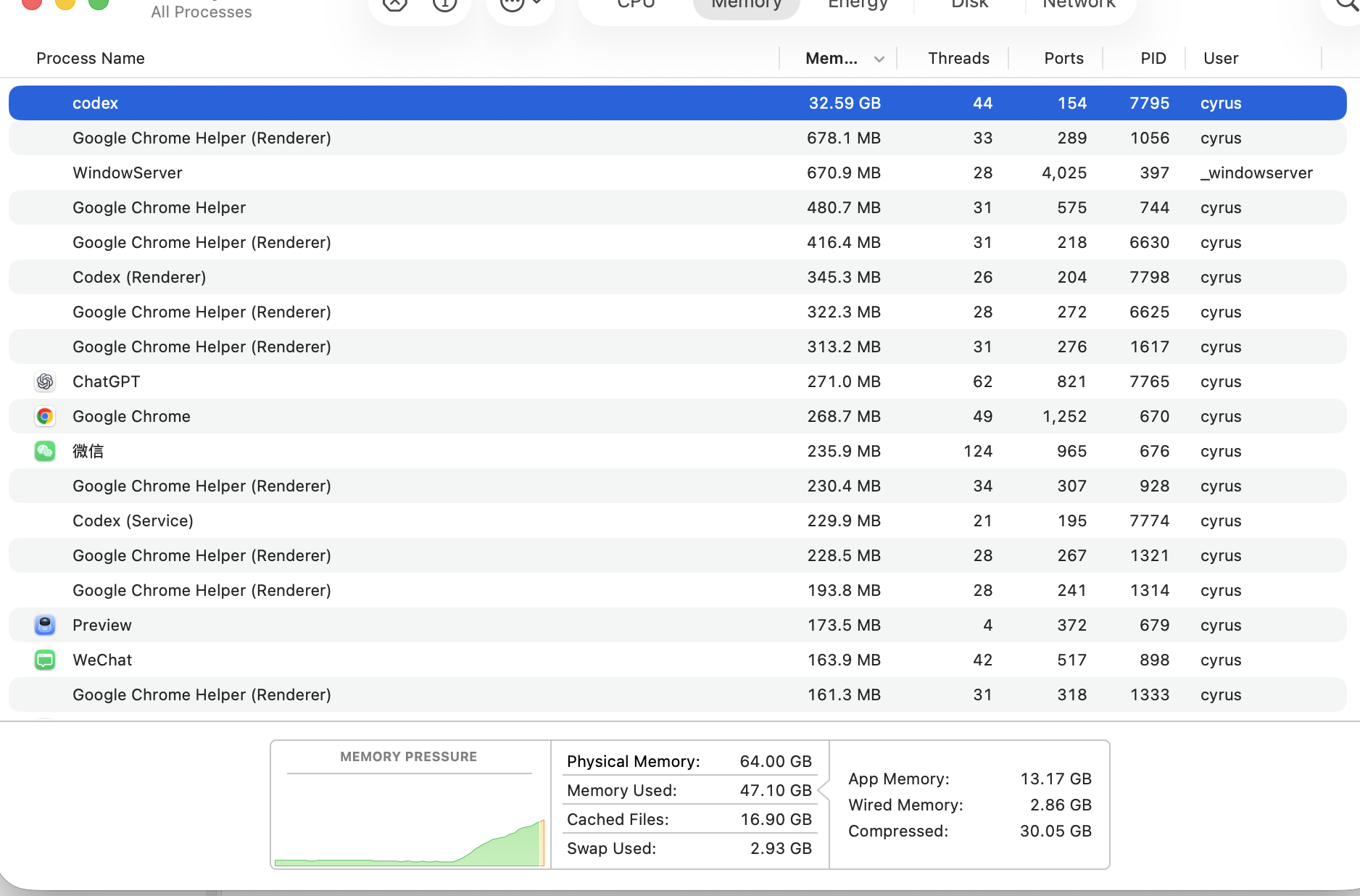Click WeChat's 163.9 MB memory value
1360x896 pixels.
[844, 660]
